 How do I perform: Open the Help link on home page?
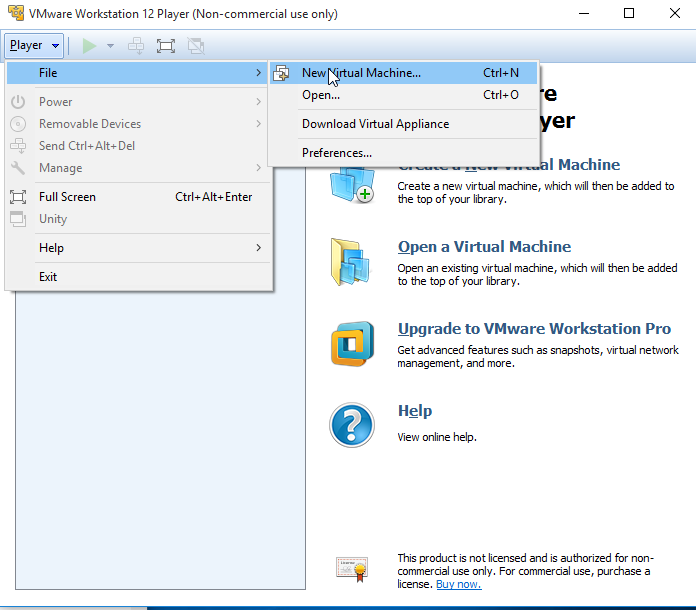coord(415,411)
